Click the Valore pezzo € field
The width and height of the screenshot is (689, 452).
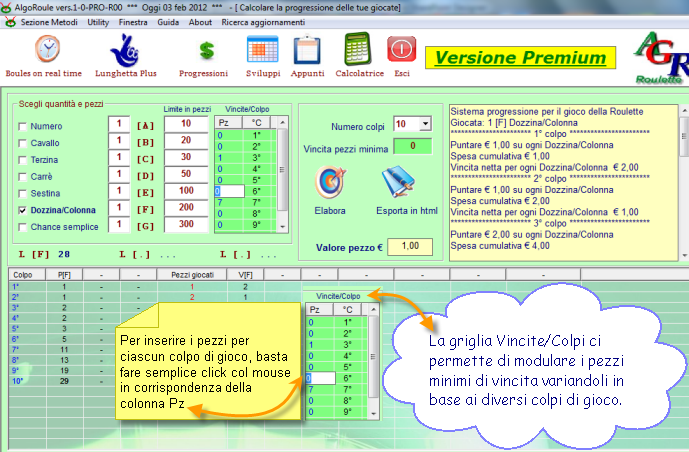(x=410, y=246)
